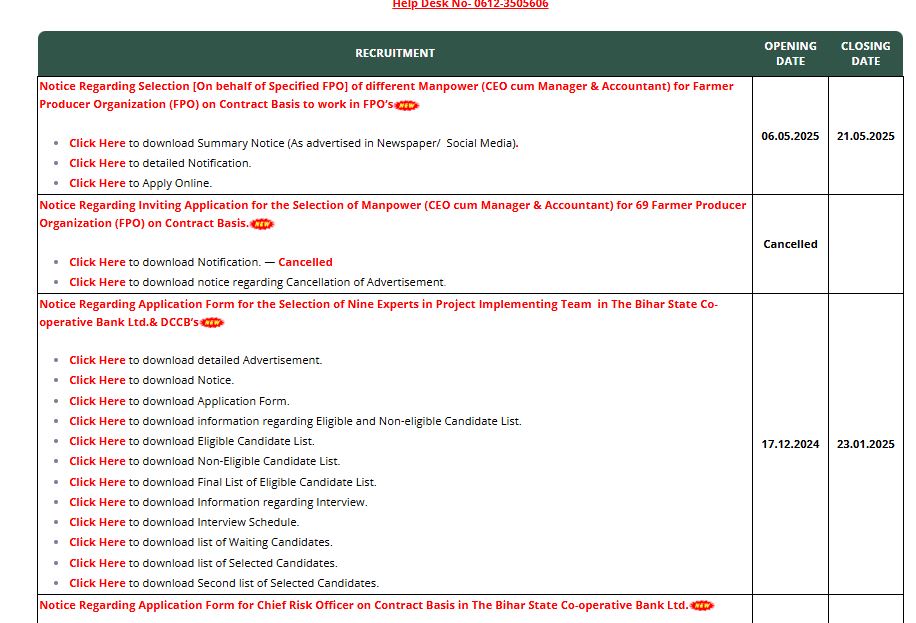Click Here to download Summary Notice
This screenshot has width=916, height=623.
point(97,143)
